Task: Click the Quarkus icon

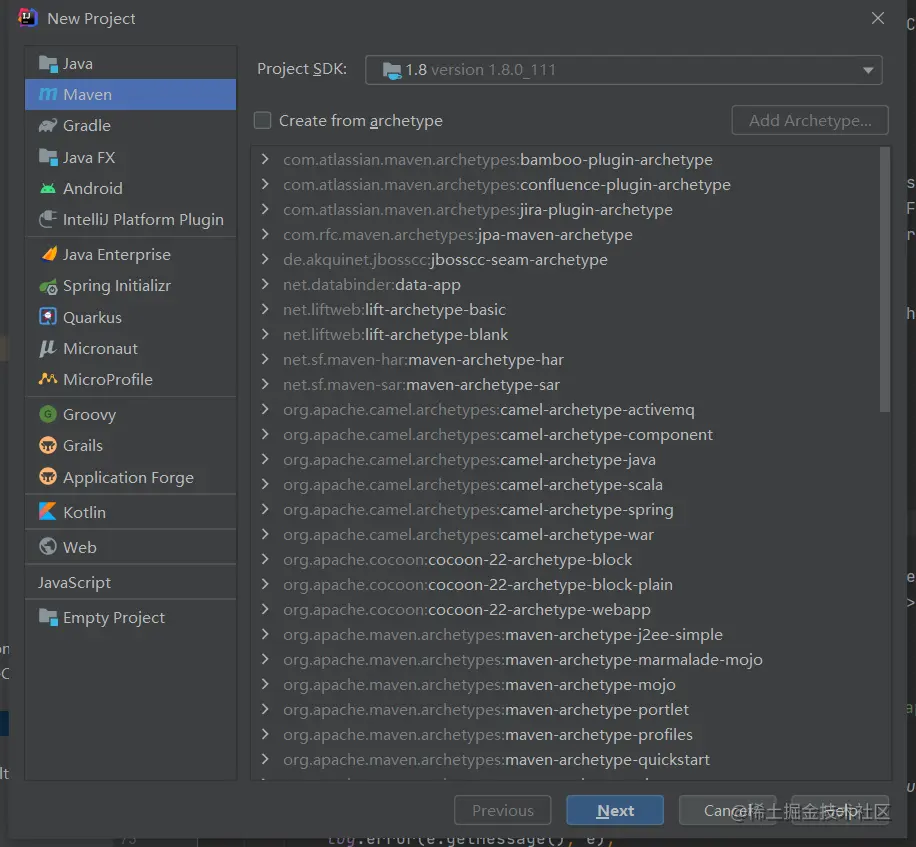Action: click(x=48, y=317)
